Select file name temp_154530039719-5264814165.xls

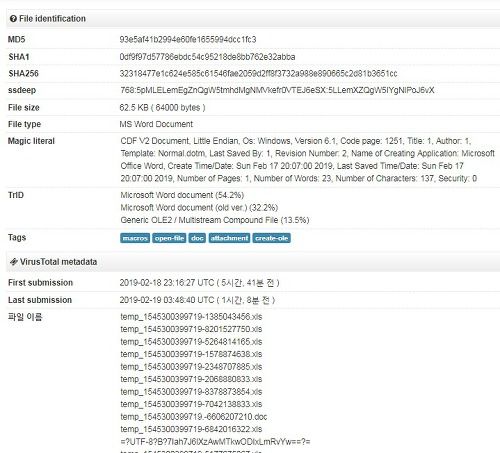point(191,342)
